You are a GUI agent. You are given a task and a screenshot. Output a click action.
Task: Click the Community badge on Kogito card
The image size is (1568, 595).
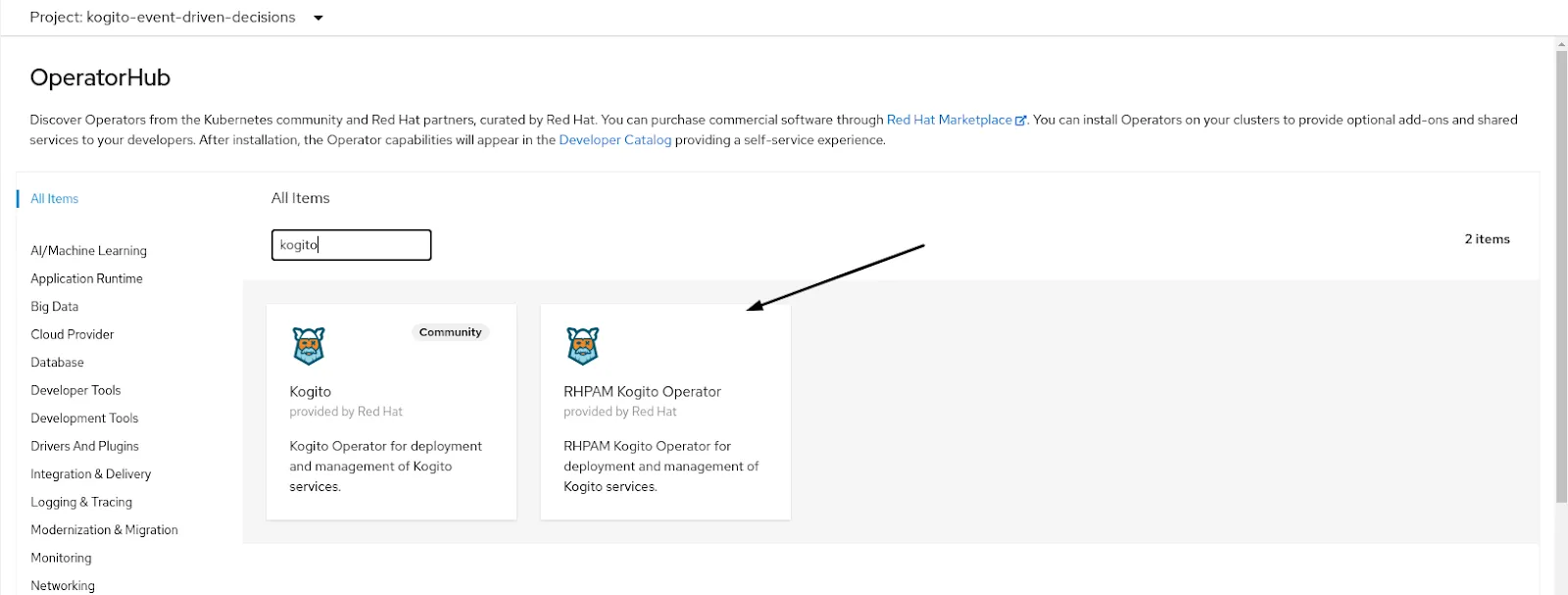[450, 332]
